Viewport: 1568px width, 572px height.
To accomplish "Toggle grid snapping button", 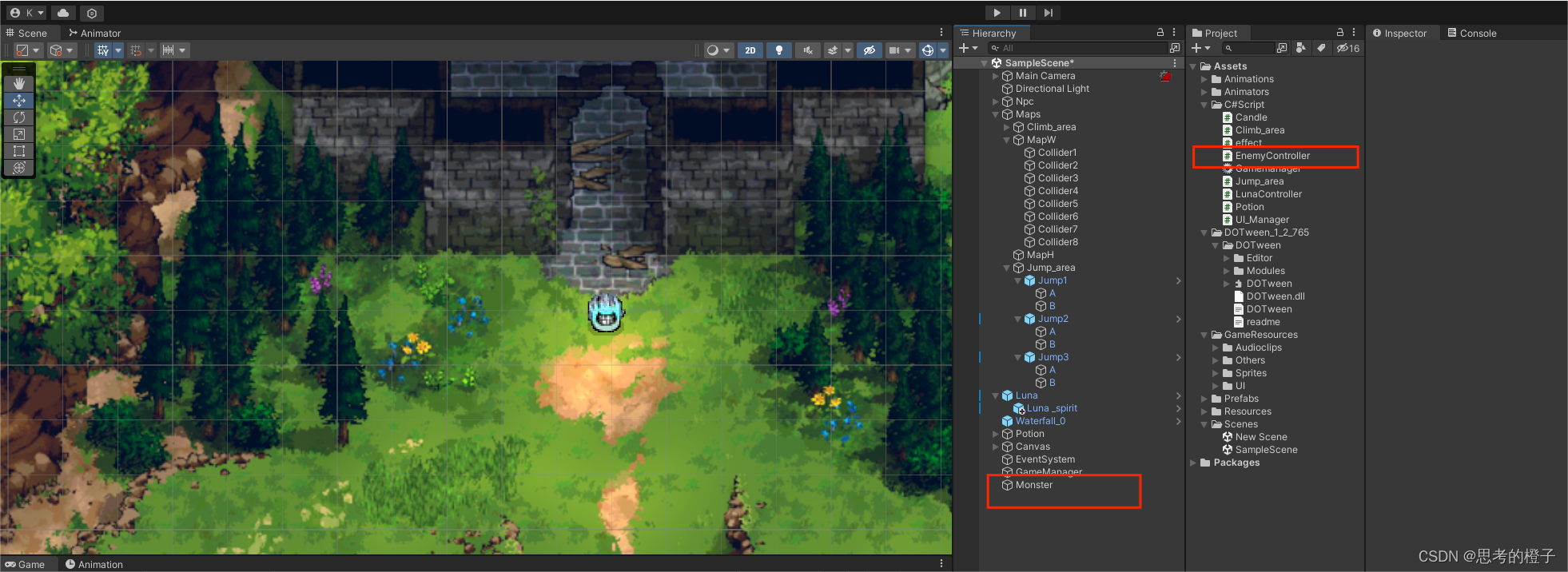I will 136,50.
